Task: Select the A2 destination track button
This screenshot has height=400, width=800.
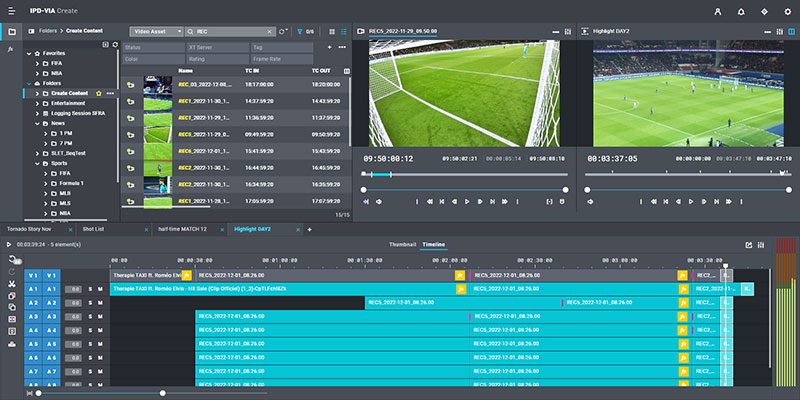Action: pyautogui.click(x=51, y=303)
